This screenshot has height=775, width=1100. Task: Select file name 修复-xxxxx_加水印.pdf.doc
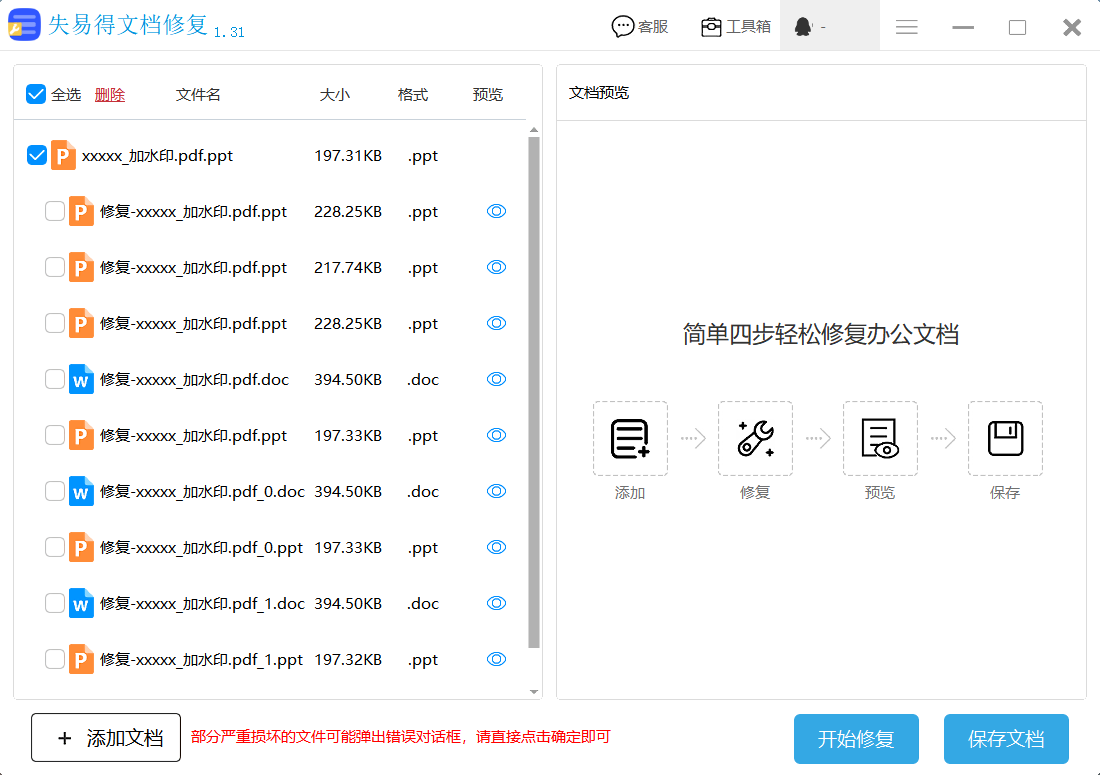(x=194, y=379)
